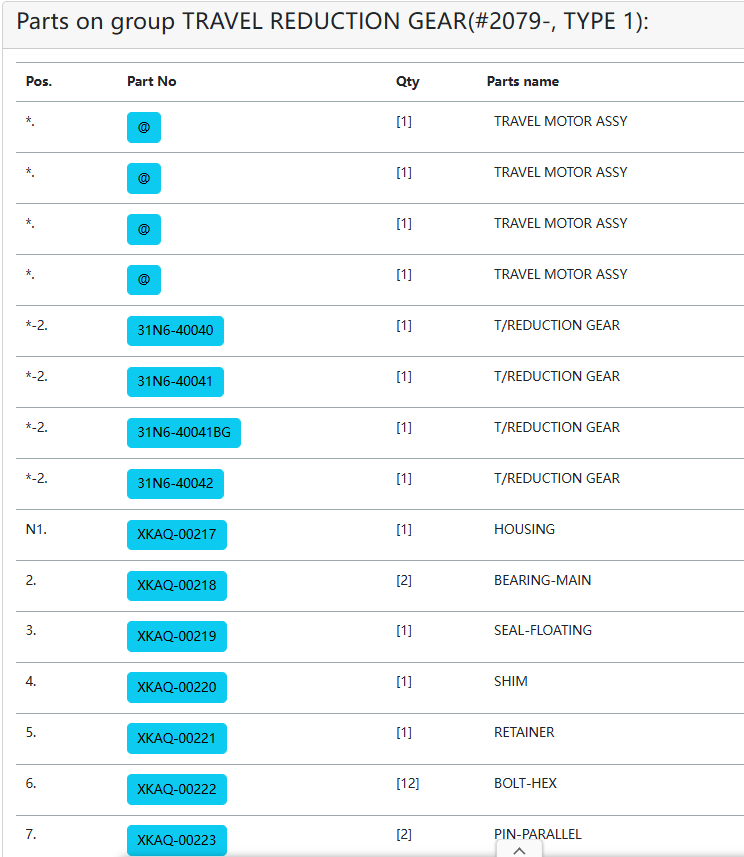Click the Part No column header
Image resolution: width=744 pixels, height=857 pixels.
click(x=151, y=81)
